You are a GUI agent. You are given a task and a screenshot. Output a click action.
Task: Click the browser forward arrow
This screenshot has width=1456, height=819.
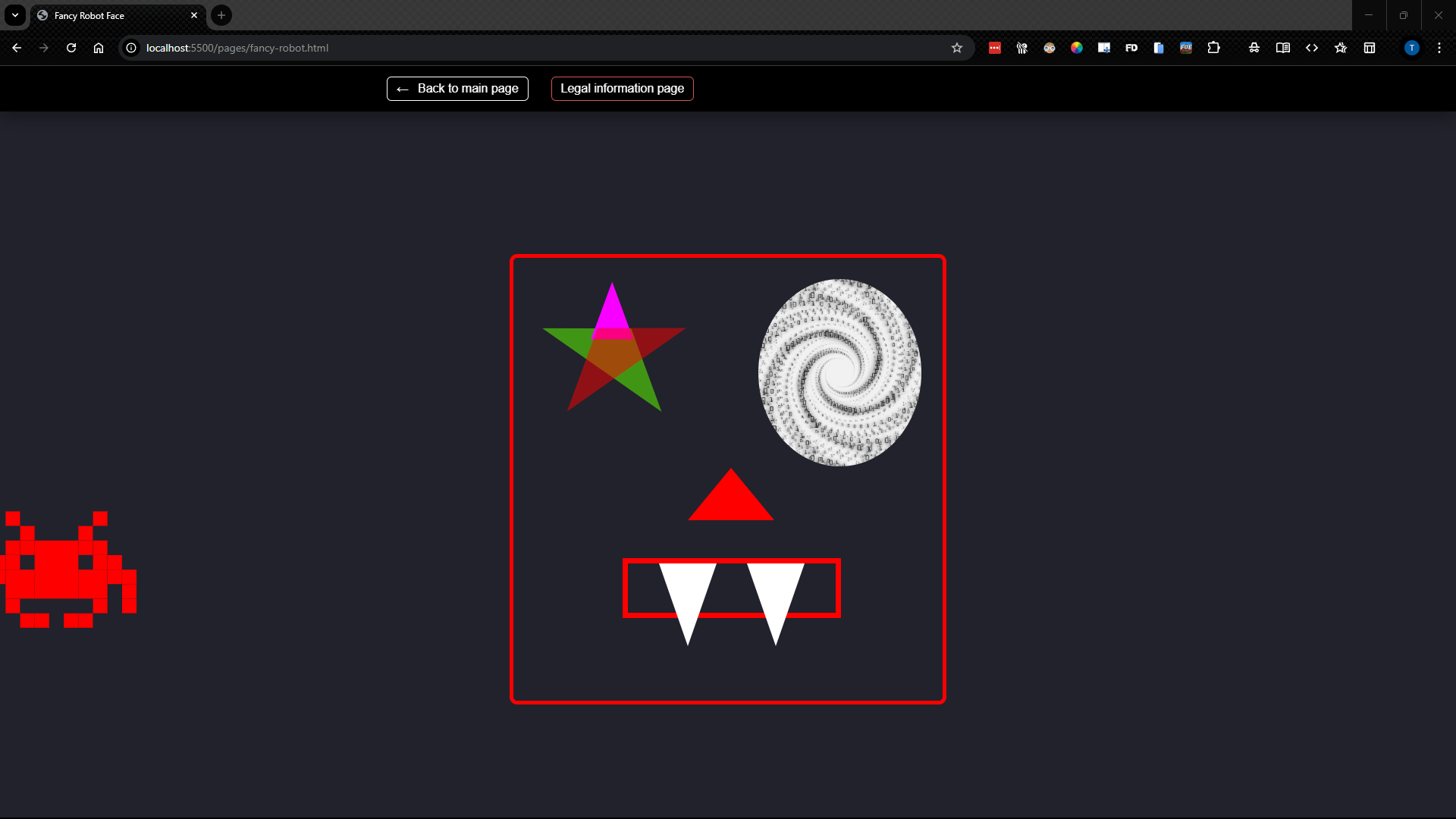[44, 48]
